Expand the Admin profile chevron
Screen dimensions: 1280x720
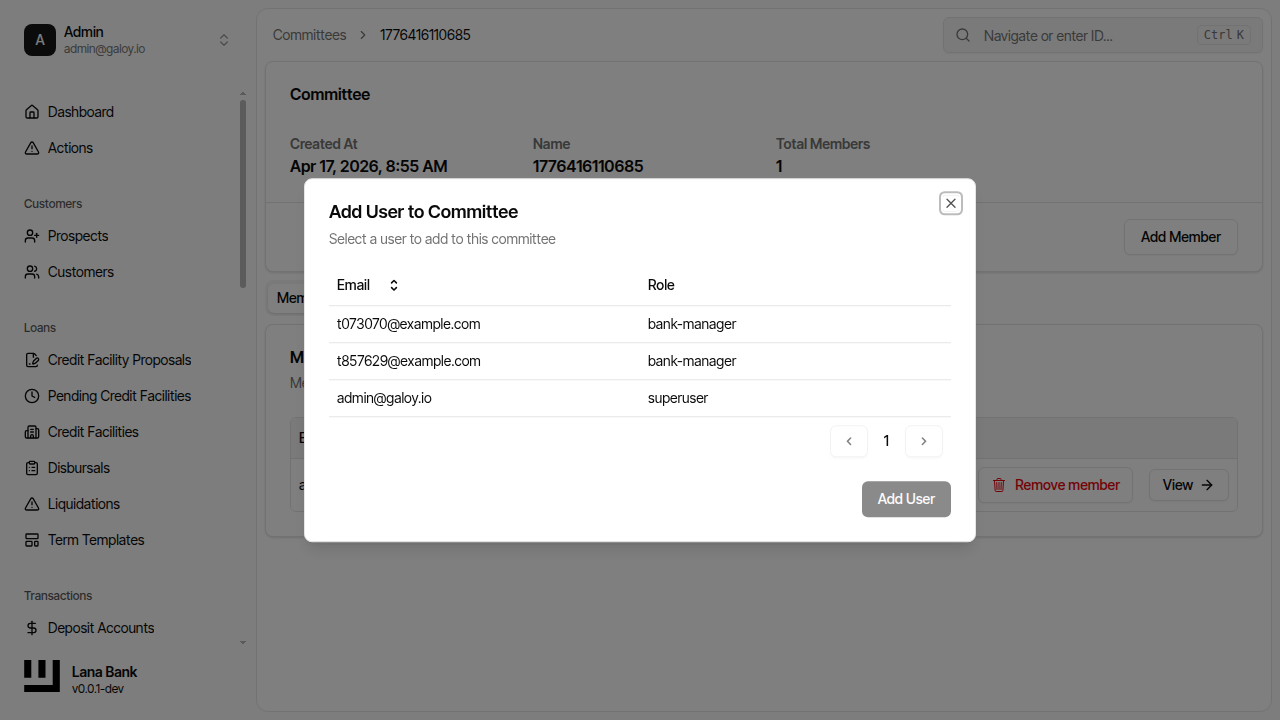point(224,39)
